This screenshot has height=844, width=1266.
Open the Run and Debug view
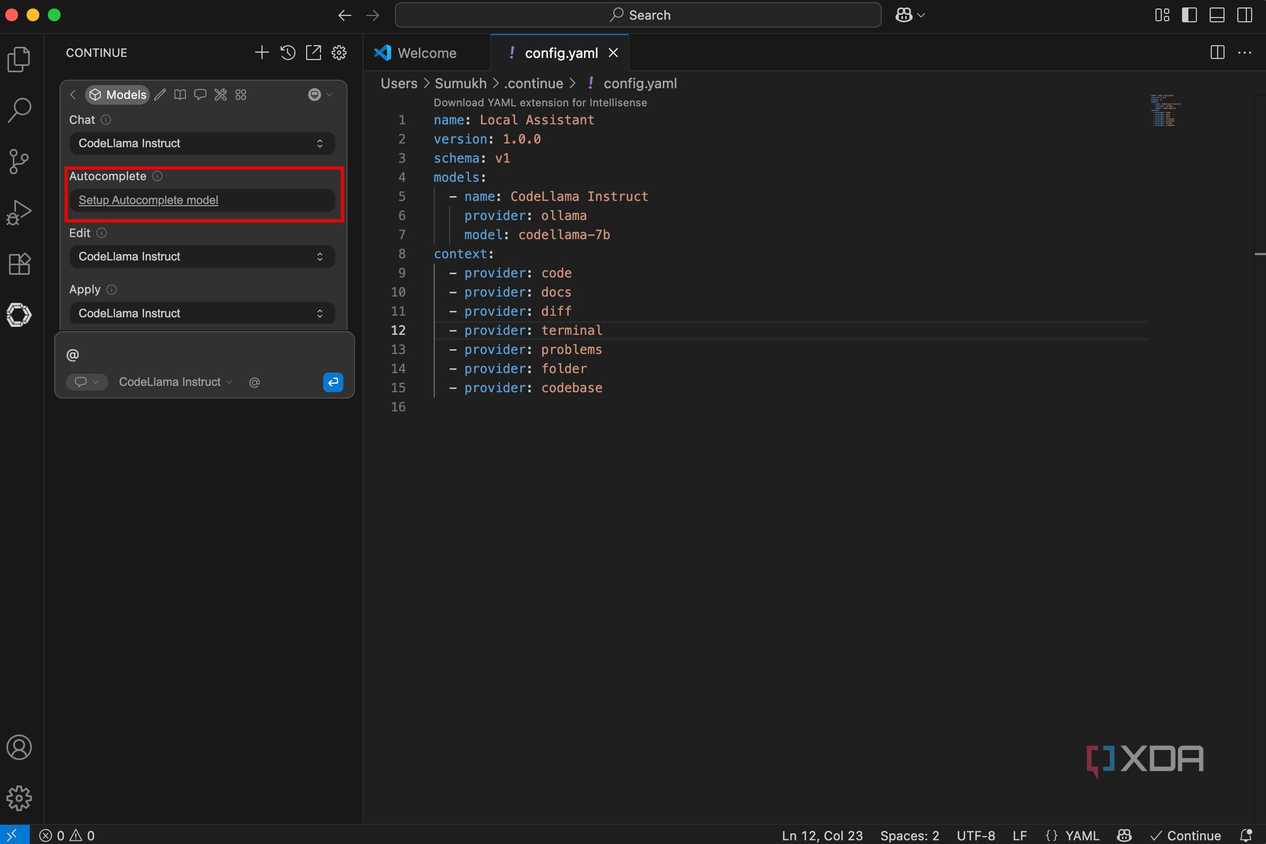point(19,212)
